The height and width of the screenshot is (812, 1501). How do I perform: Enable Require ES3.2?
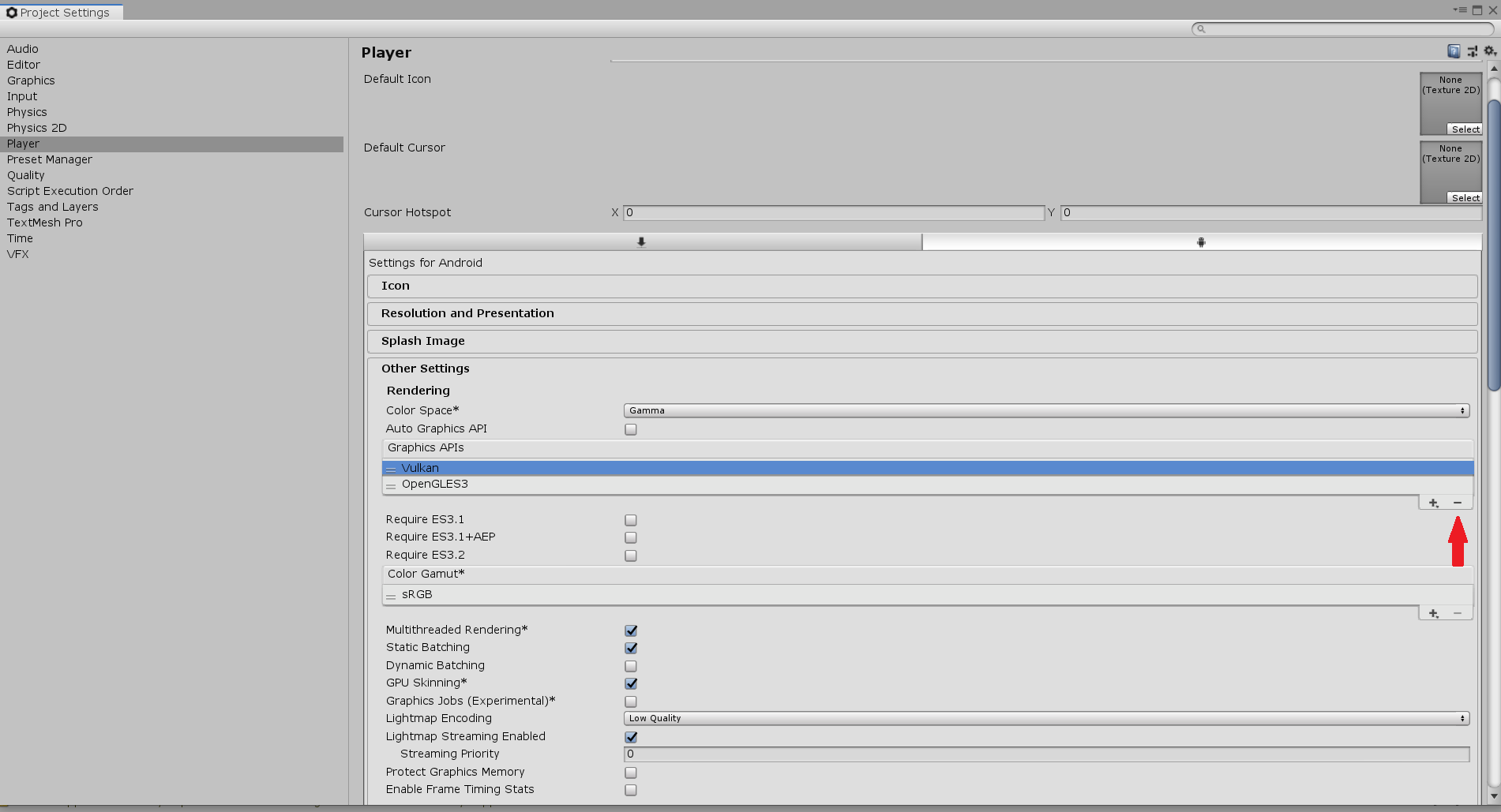[630, 556]
